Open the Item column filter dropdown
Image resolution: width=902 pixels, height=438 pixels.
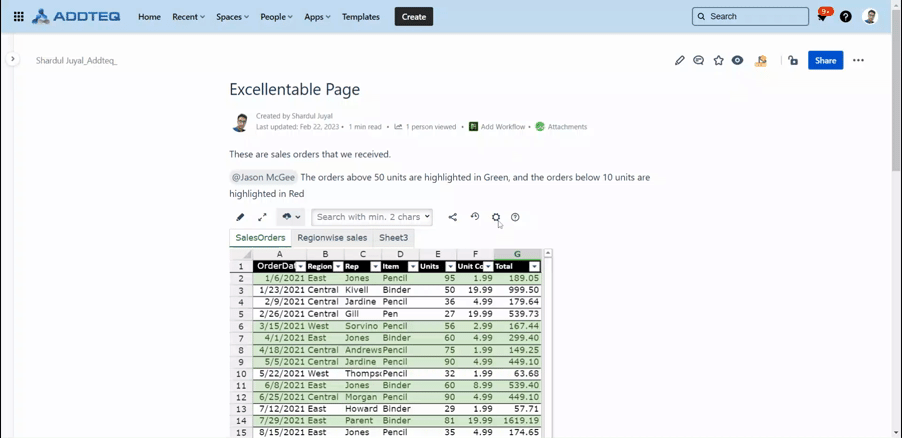(413, 266)
